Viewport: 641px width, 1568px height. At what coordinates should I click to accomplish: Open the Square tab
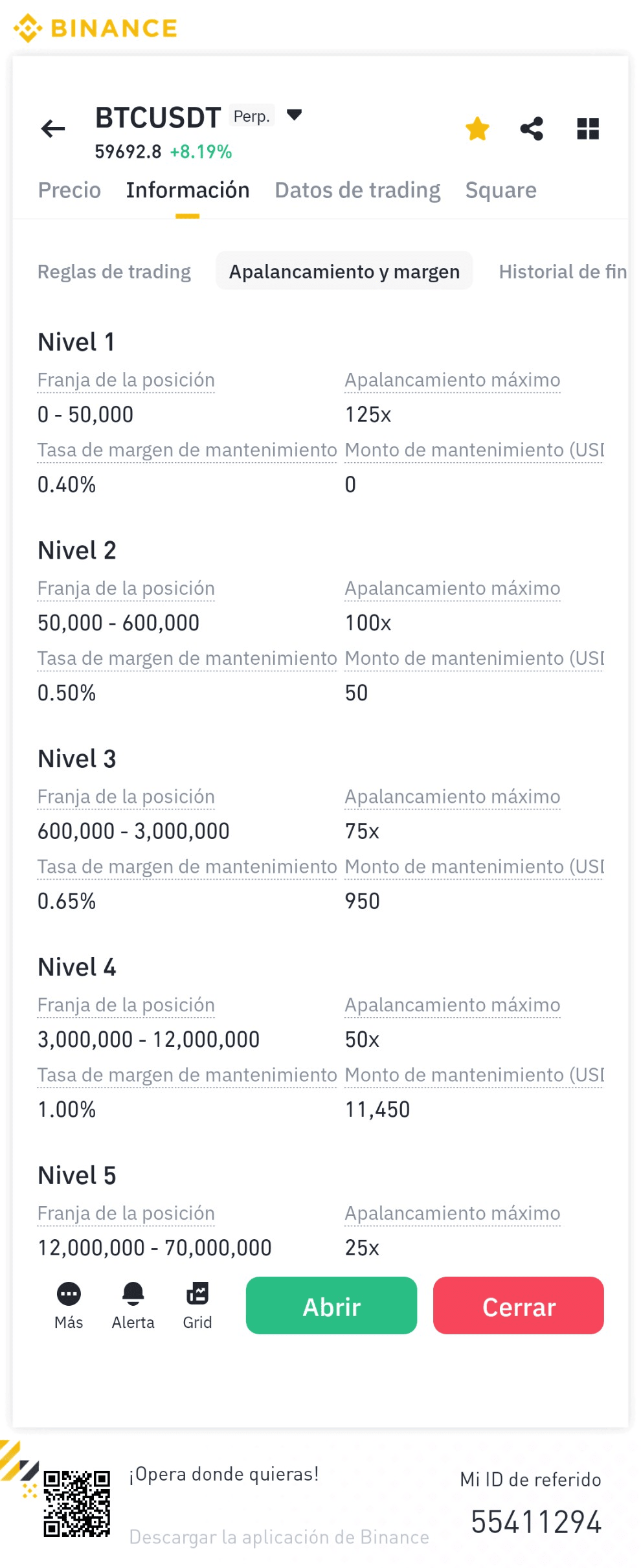(x=500, y=190)
